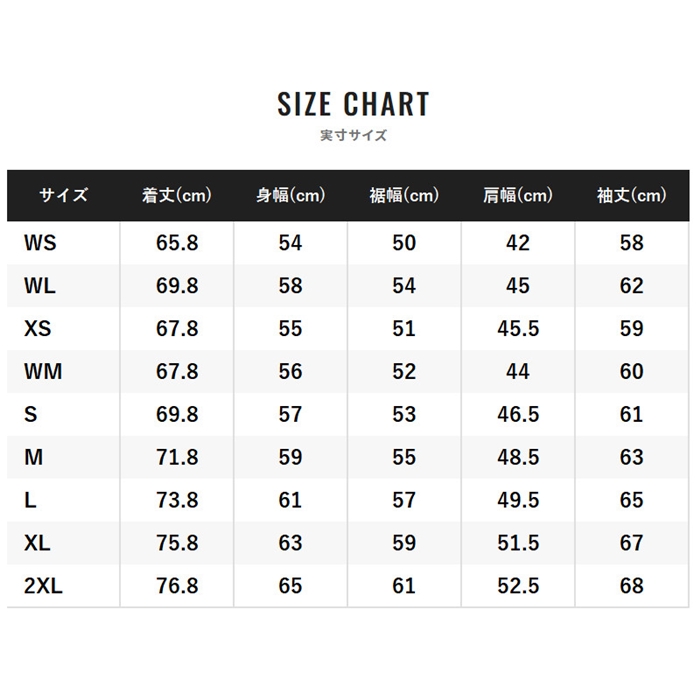700x700 pixels.
Task: Click the 身幅(cm) column header
Action: (x=290, y=196)
